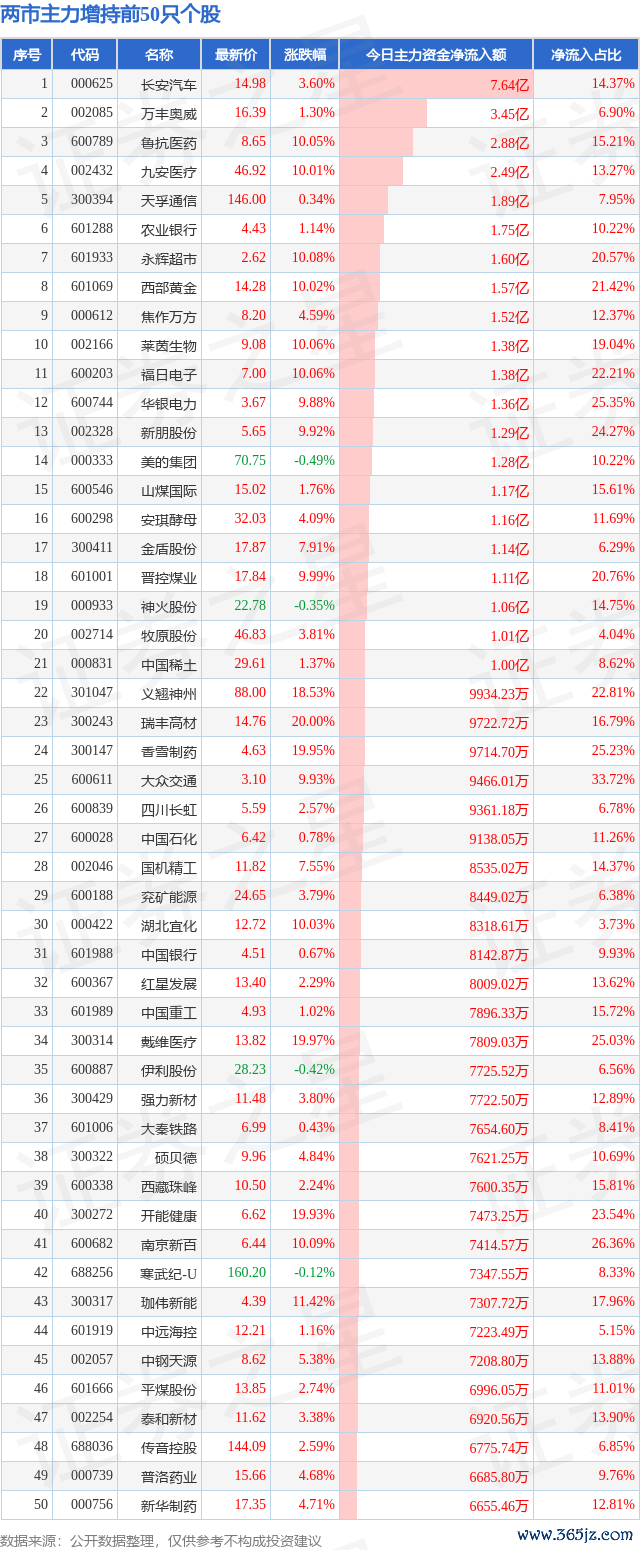Screen dimensions: 640x1550
Task: Open the www.365jz.com watermark link
Action: click(575, 1535)
